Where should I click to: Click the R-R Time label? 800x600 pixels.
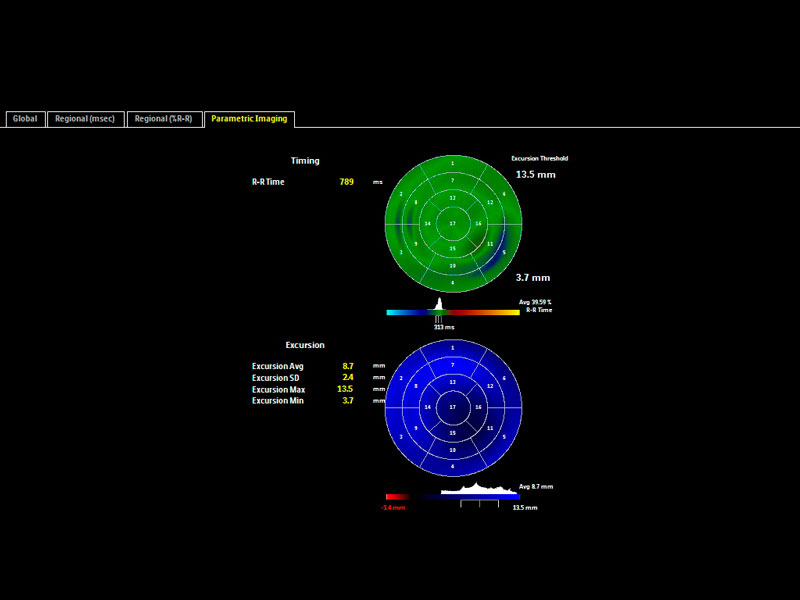[268, 182]
